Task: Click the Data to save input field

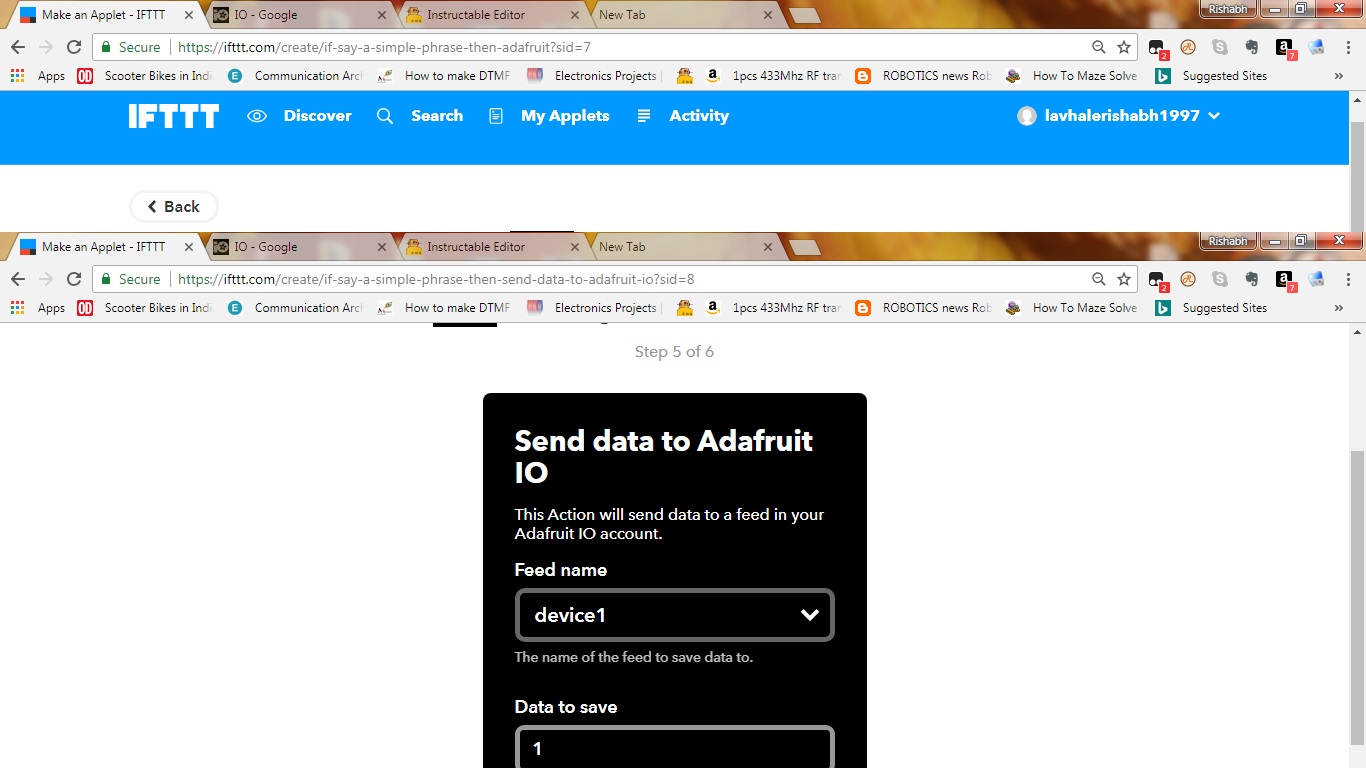Action: [675, 748]
